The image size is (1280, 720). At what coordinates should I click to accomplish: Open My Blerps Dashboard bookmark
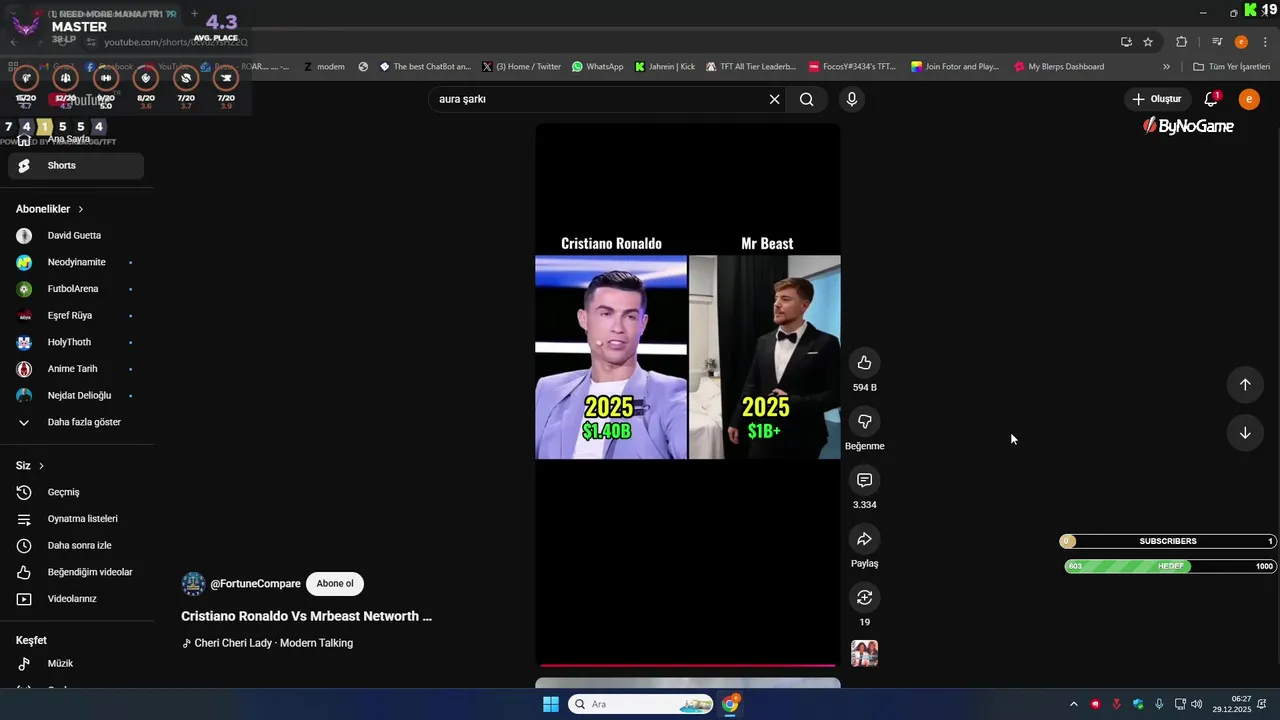(1059, 67)
